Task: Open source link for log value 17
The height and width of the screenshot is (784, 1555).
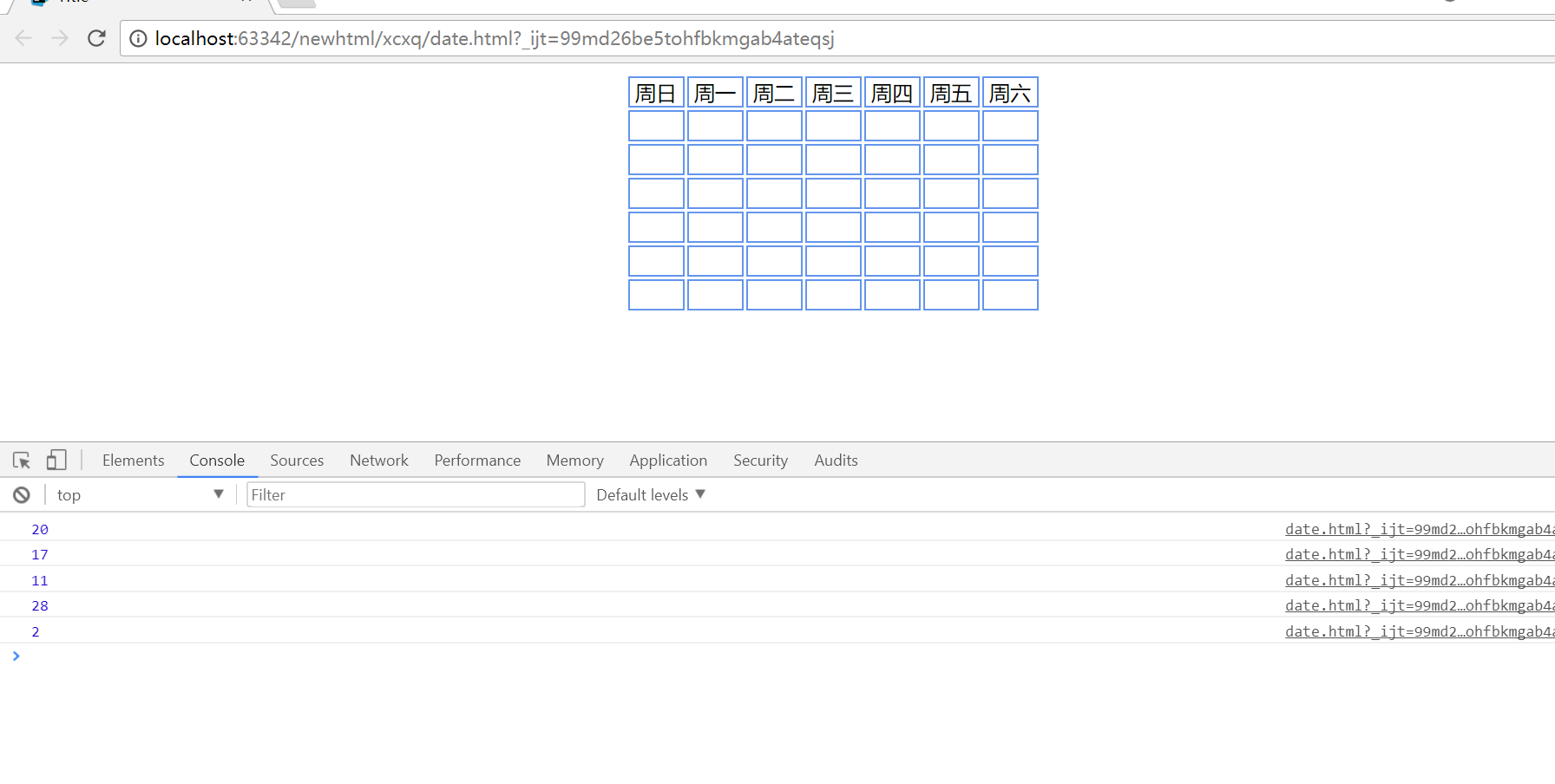Action: [x=1420, y=554]
